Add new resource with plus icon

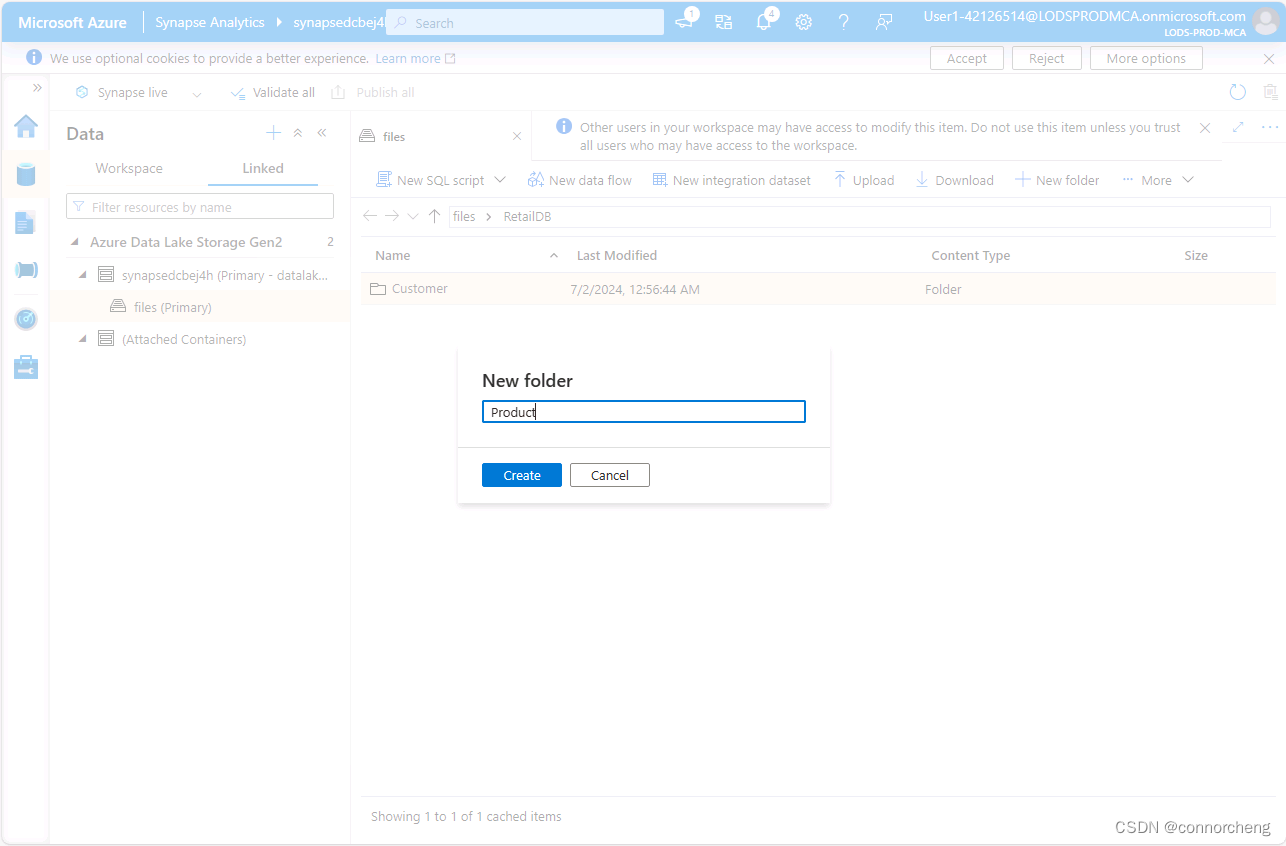point(274,133)
